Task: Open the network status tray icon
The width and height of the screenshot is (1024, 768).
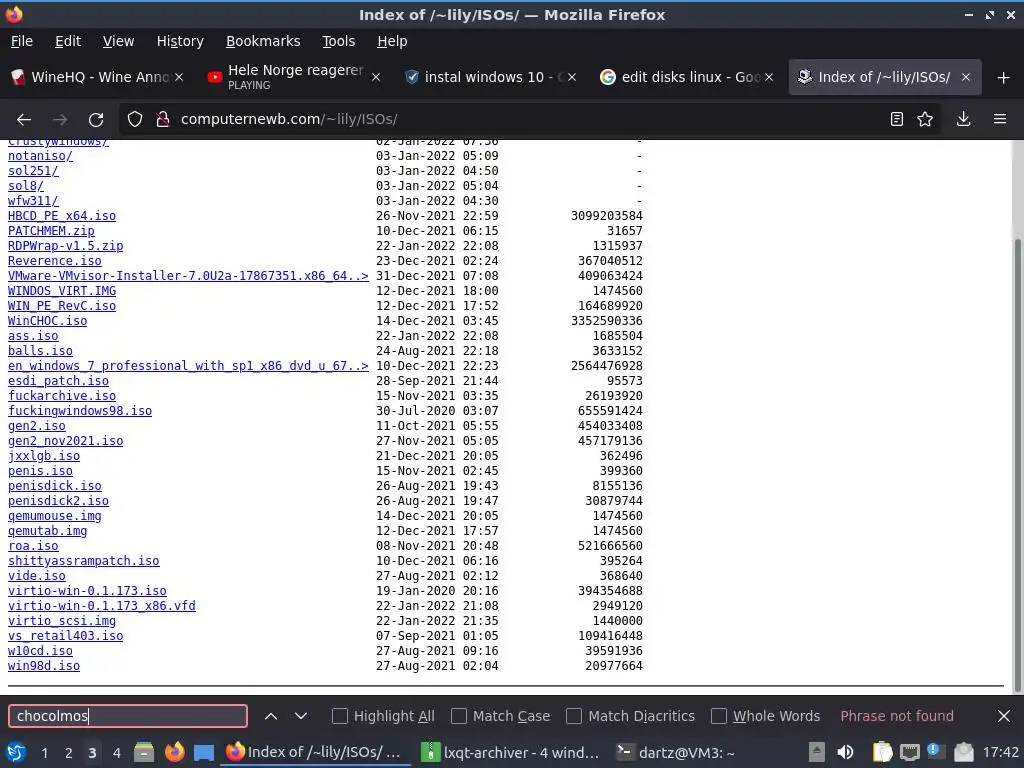Action: 909,752
